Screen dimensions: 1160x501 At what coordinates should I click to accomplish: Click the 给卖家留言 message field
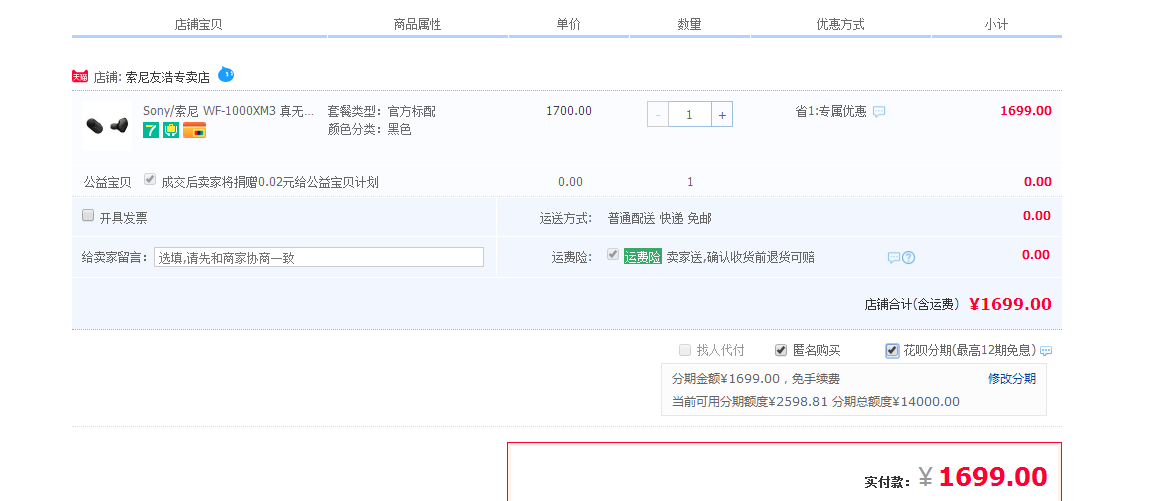point(319,257)
